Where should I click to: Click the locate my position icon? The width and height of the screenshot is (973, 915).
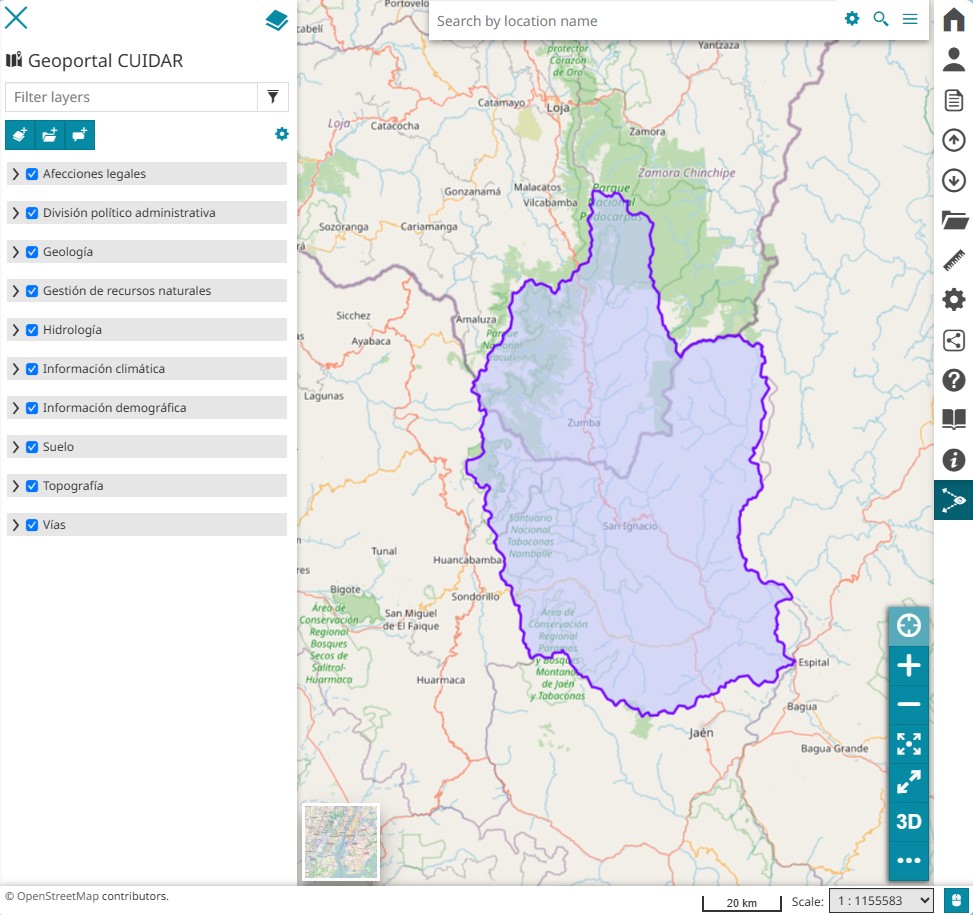(x=908, y=627)
